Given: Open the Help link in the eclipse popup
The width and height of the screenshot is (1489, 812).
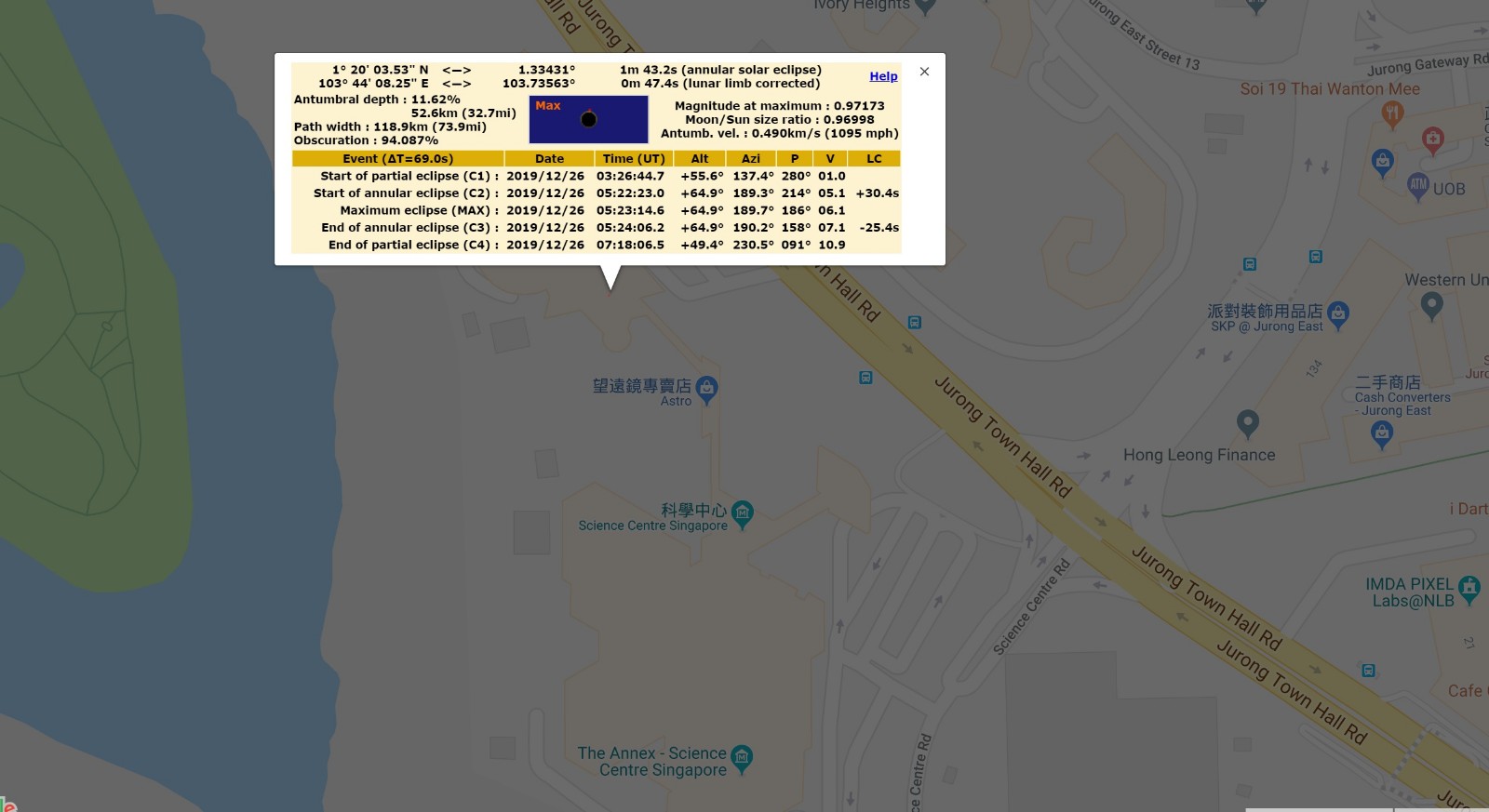Looking at the screenshot, I should (884, 76).
